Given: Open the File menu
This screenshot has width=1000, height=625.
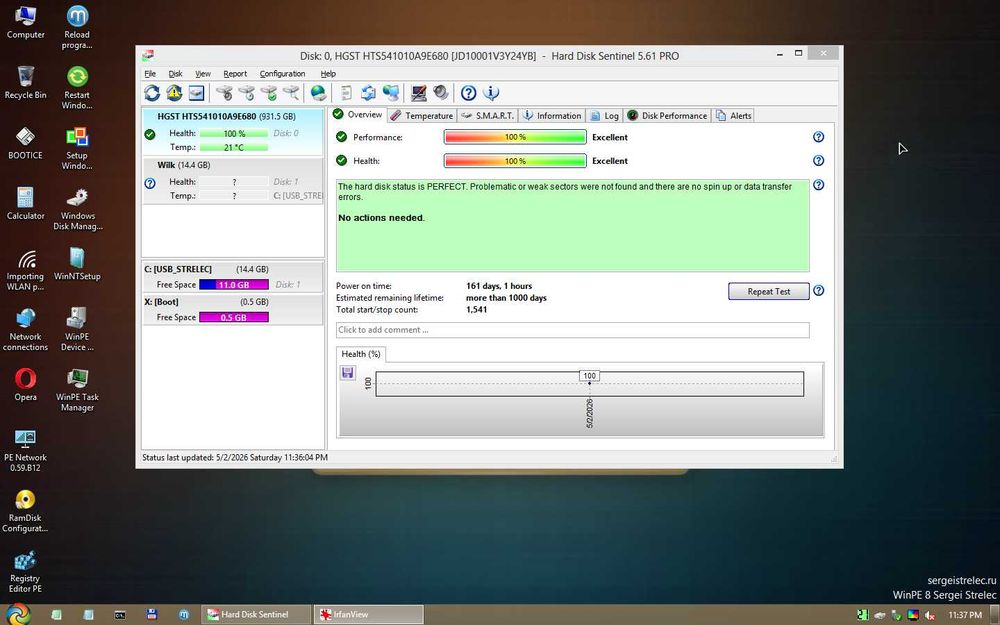Looking at the screenshot, I should tap(151, 74).
